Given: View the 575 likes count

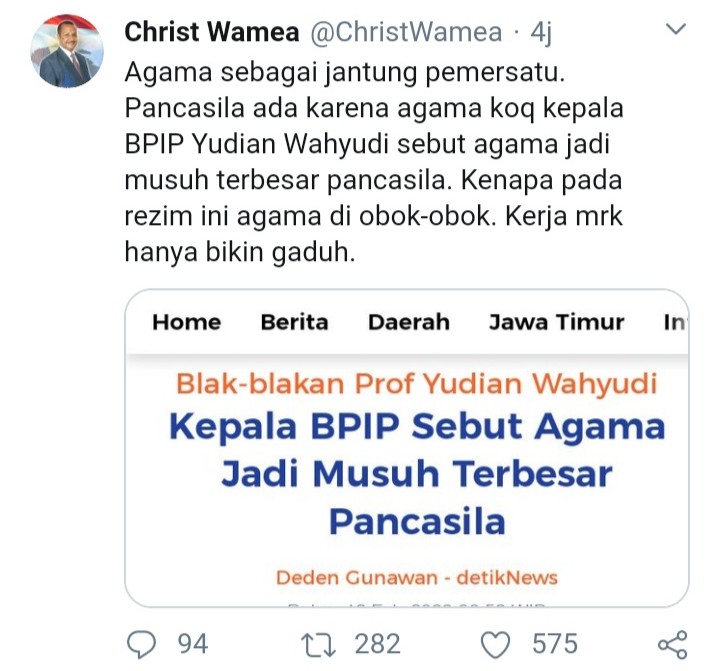Looking at the screenshot, I should pyautogui.click(x=555, y=644).
